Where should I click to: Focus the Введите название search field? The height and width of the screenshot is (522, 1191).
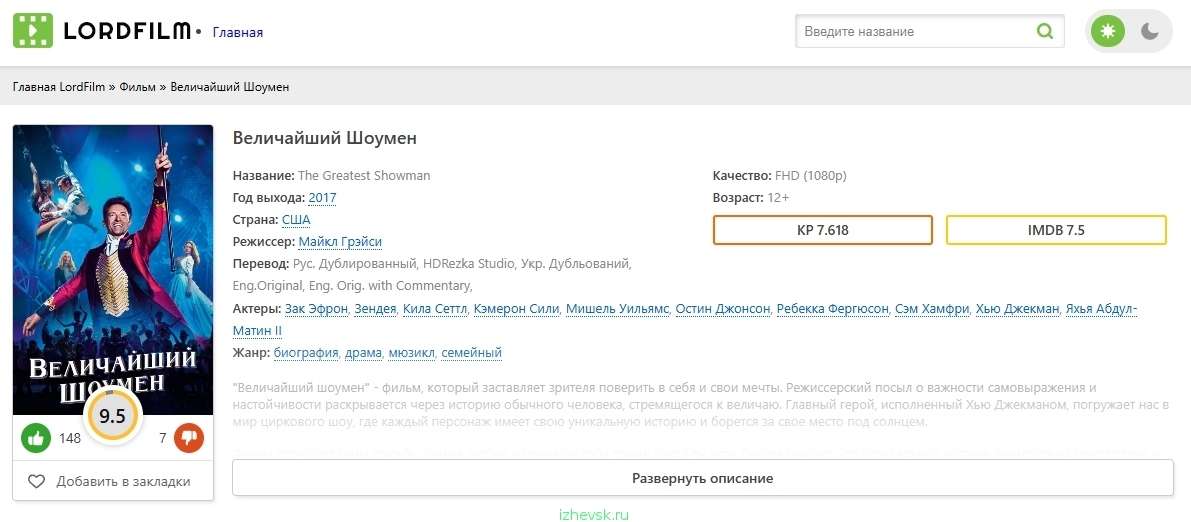pyautogui.click(x=915, y=31)
